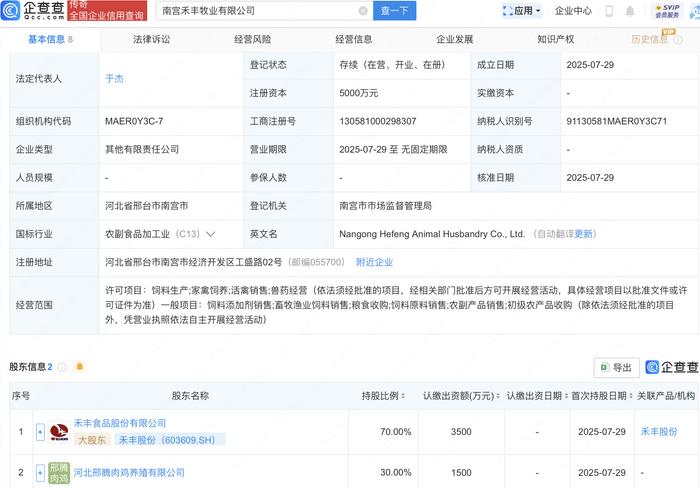
Task: Expand the 河北邢腾肉鸡养殖 shareholder row
Action: point(40,472)
